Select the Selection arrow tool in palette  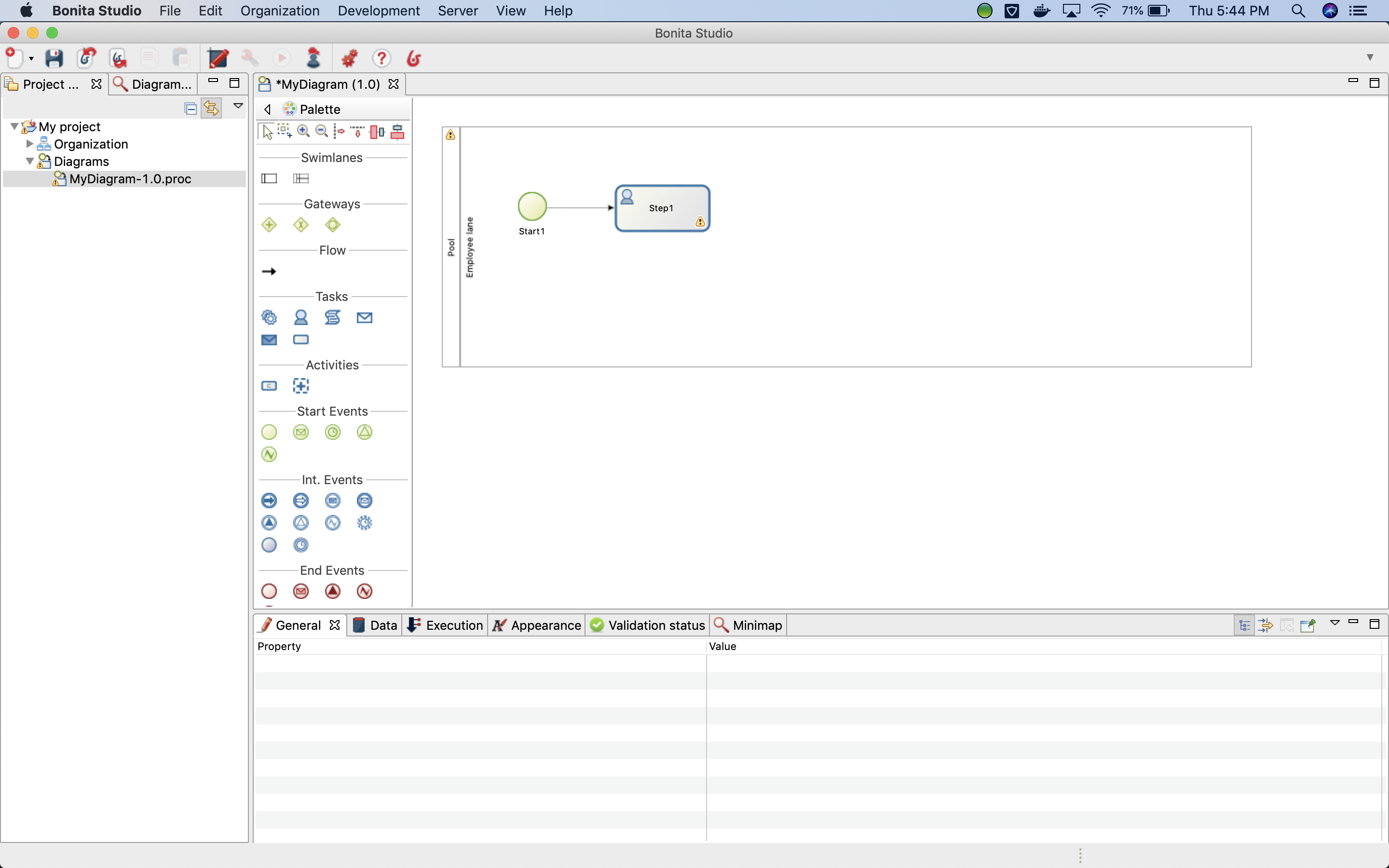(x=267, y=132)
